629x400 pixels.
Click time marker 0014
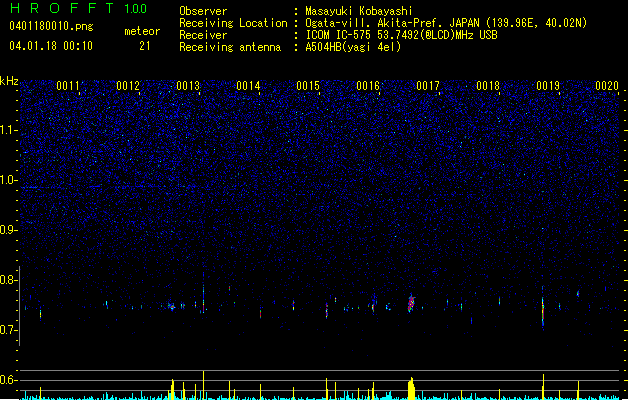pyautogui.click(x=248, y=86)
